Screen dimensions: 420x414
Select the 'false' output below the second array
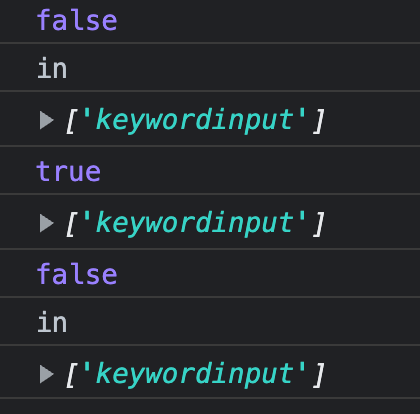(x=77, y=274)
